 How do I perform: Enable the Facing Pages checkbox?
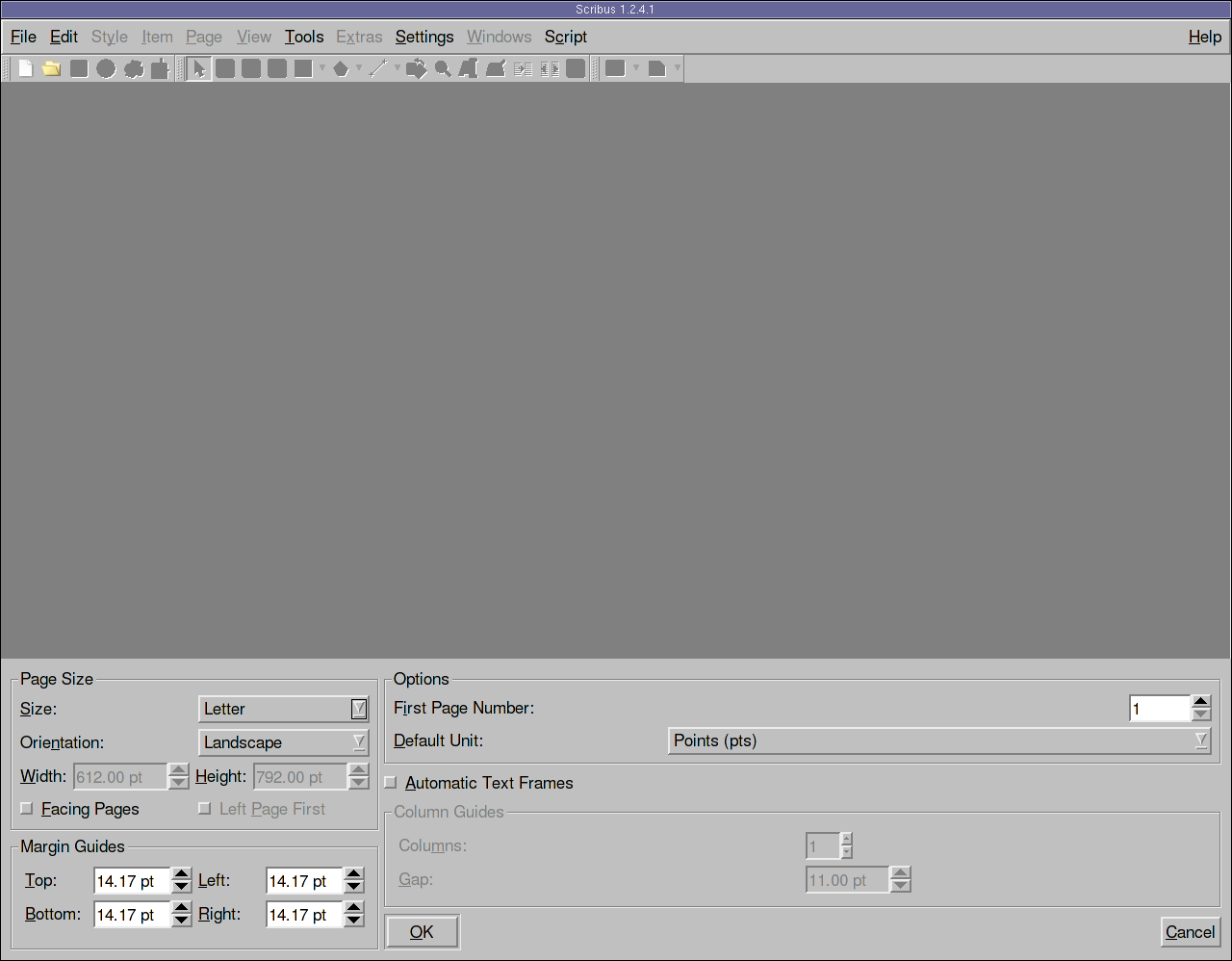[27, 809]
